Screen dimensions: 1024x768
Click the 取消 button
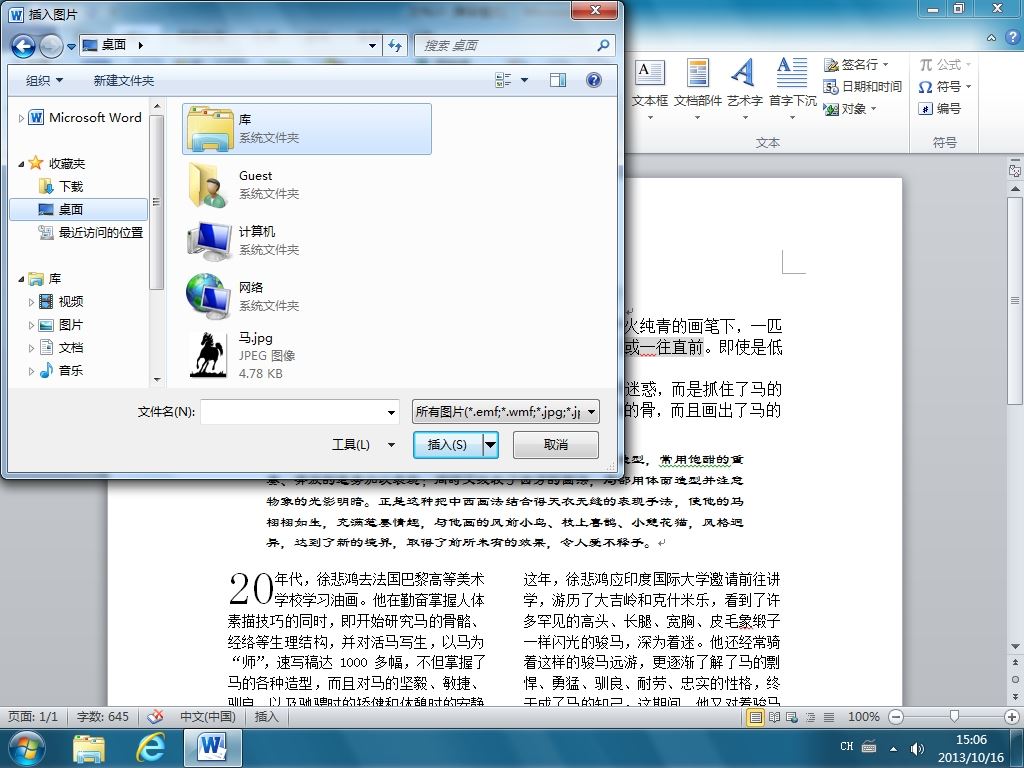[556, 445]
